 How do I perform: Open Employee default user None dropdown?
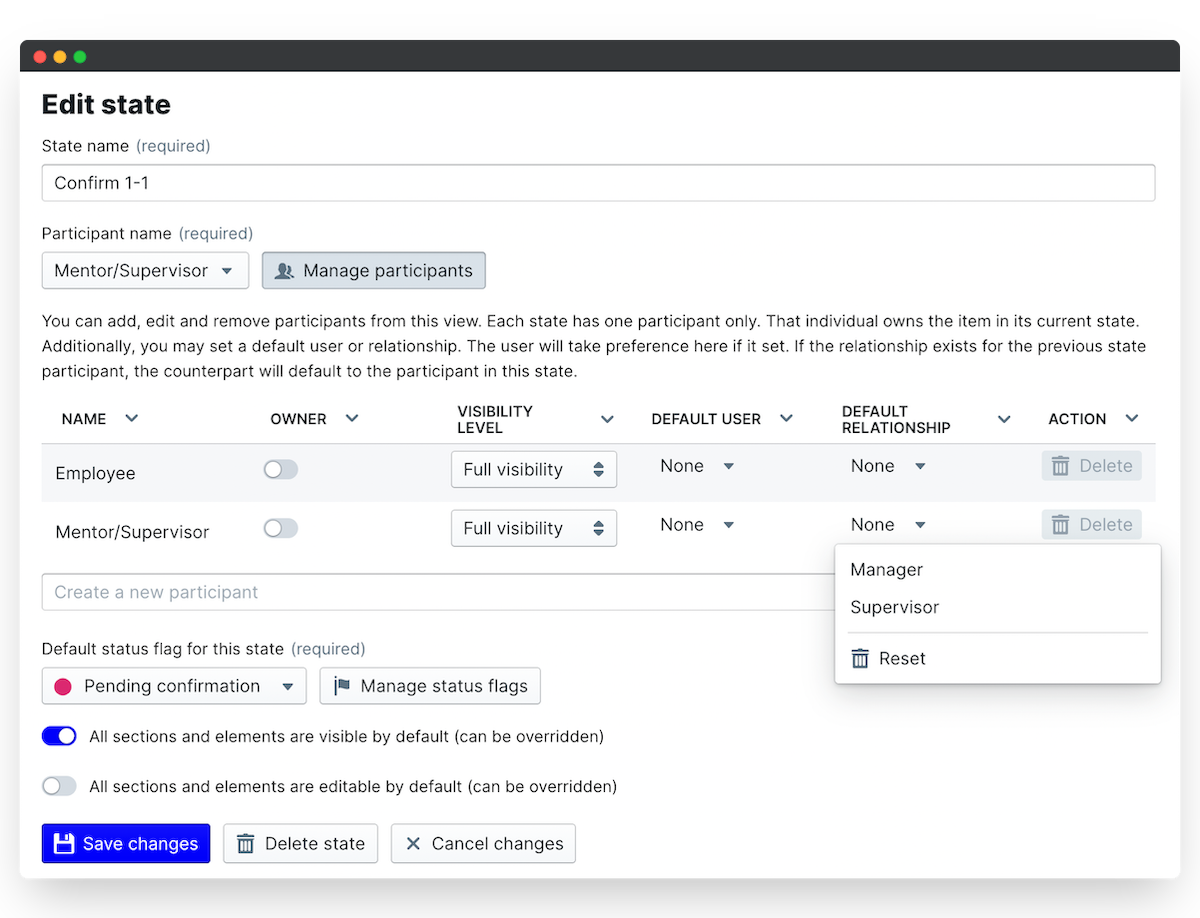coord(697,466)
